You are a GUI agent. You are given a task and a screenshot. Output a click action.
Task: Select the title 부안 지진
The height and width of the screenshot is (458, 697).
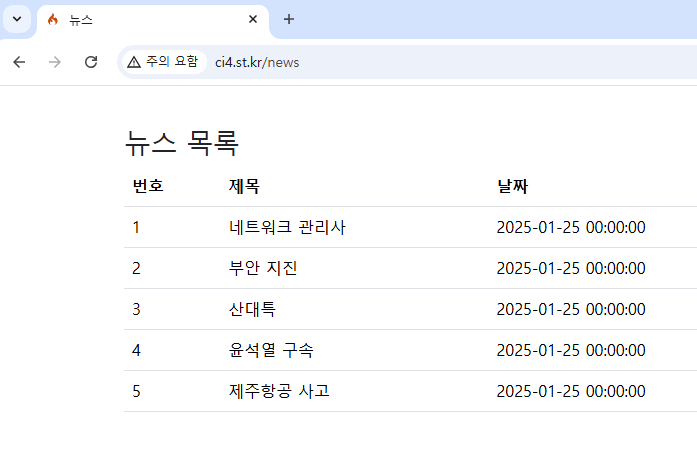263,268
